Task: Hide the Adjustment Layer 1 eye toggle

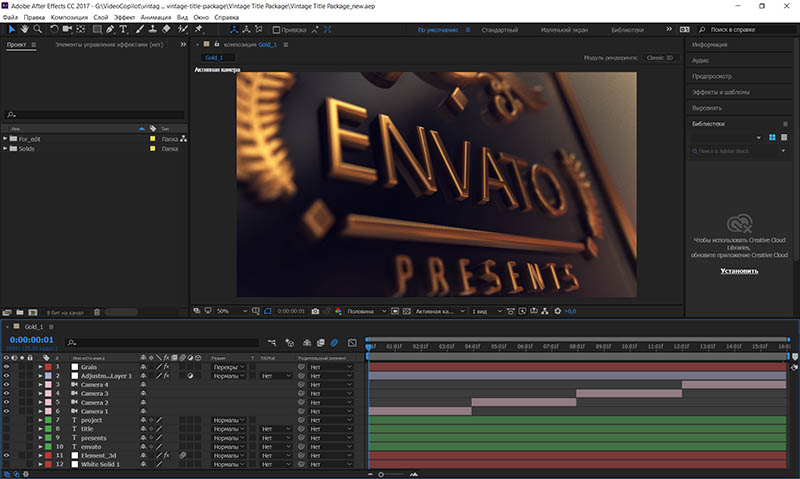Action: click(x=6, y=376)
